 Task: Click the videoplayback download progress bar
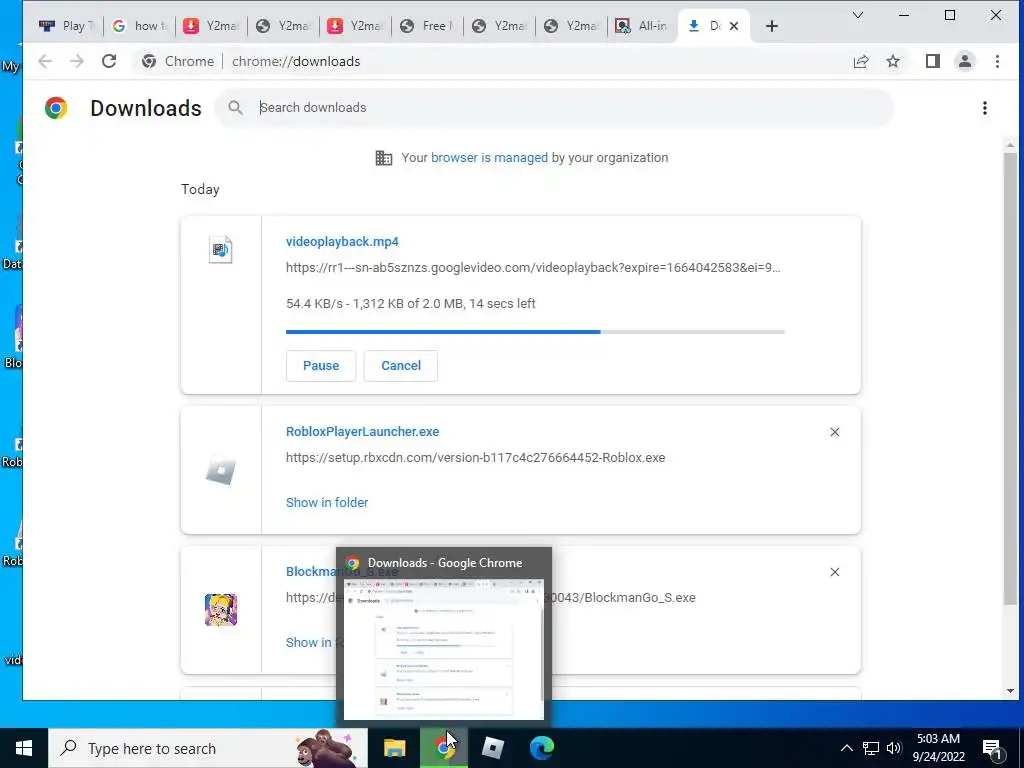tap(535, 332)
